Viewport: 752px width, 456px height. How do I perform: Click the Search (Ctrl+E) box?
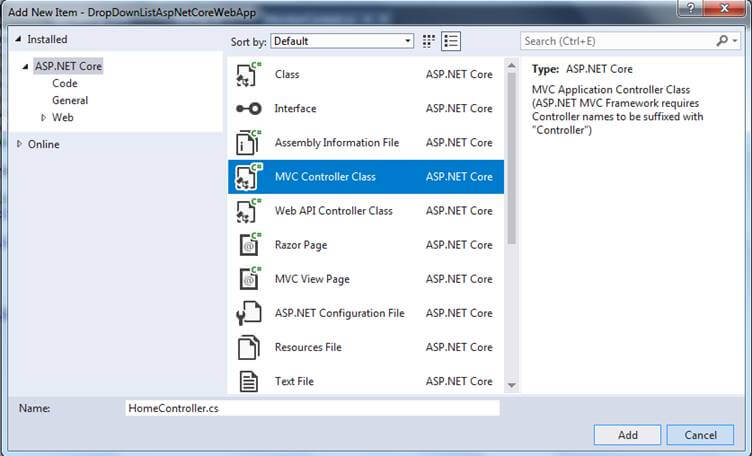coord(618,41)
